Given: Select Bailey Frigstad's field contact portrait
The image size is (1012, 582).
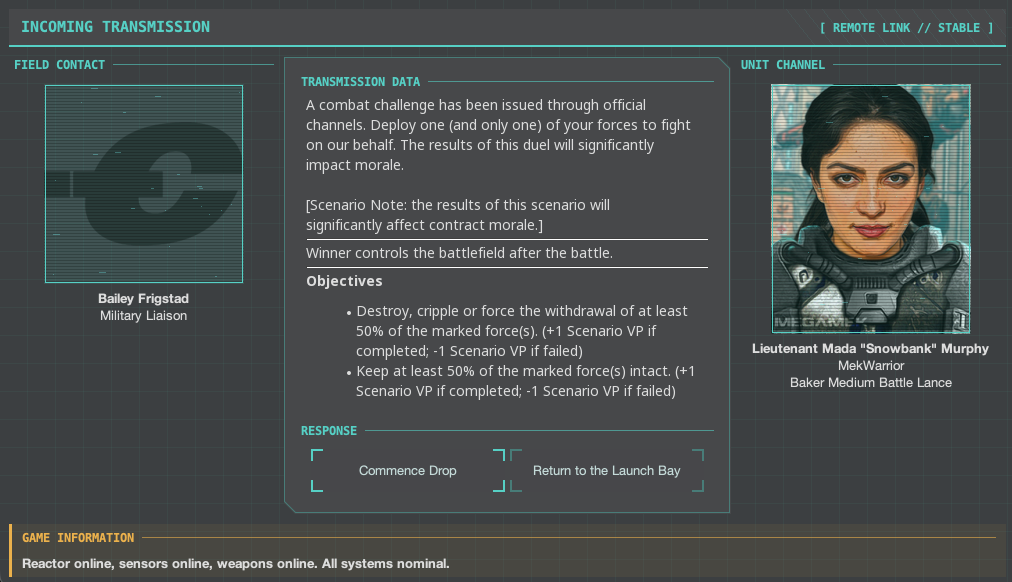Looking at the screenshot, I should tap(144, 184).
